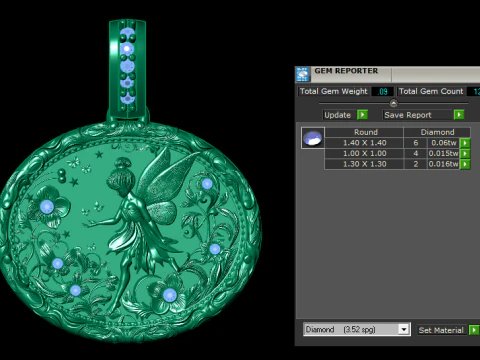The width and height of the screenshot is (480, 360).
Task: Click the '0.016tw' weight cell
Action: [x=443, y=164]
